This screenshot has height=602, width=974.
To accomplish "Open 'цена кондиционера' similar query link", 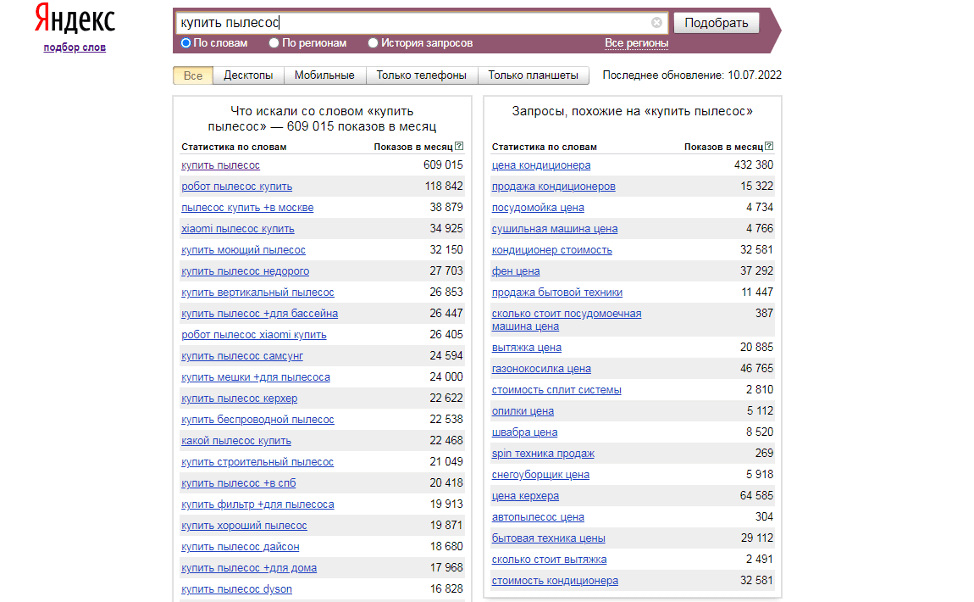I will [541, 165].
